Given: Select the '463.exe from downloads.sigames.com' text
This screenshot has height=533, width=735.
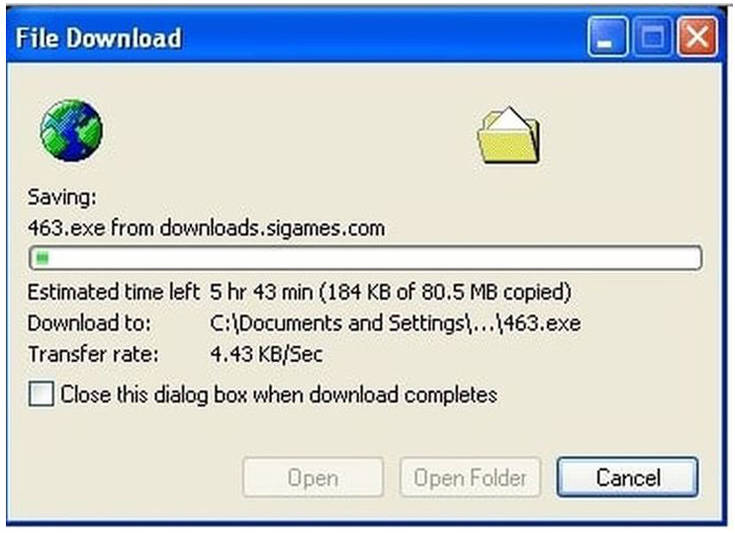Looking at the screenshot, I should point(206,228).
